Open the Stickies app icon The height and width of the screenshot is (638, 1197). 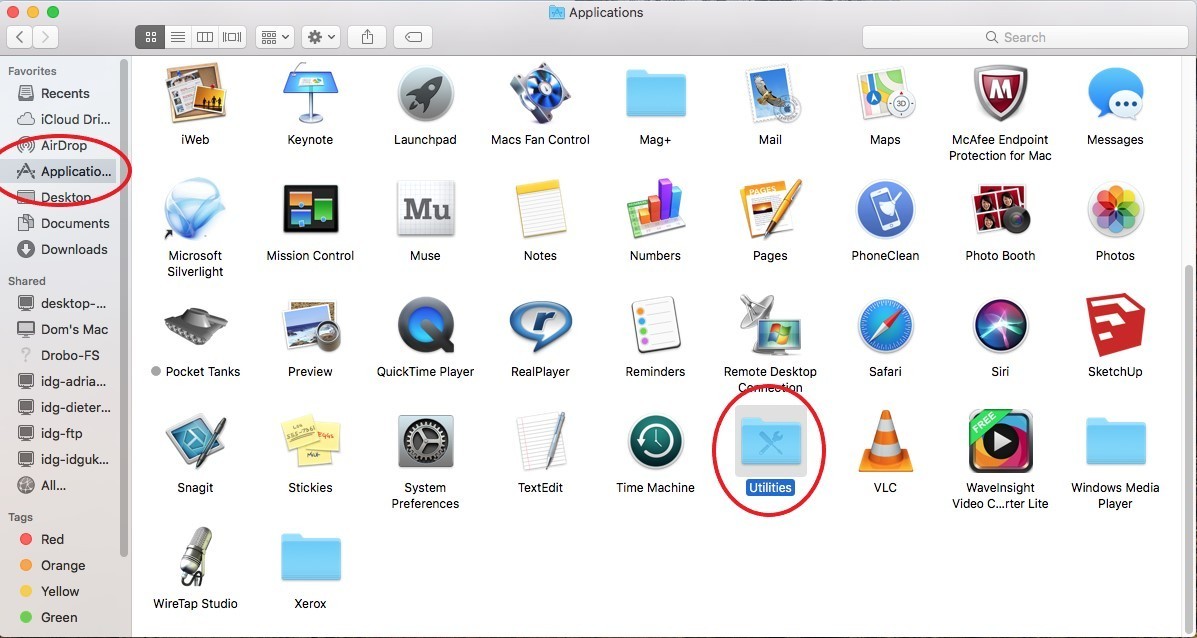[x=310, y=442]
